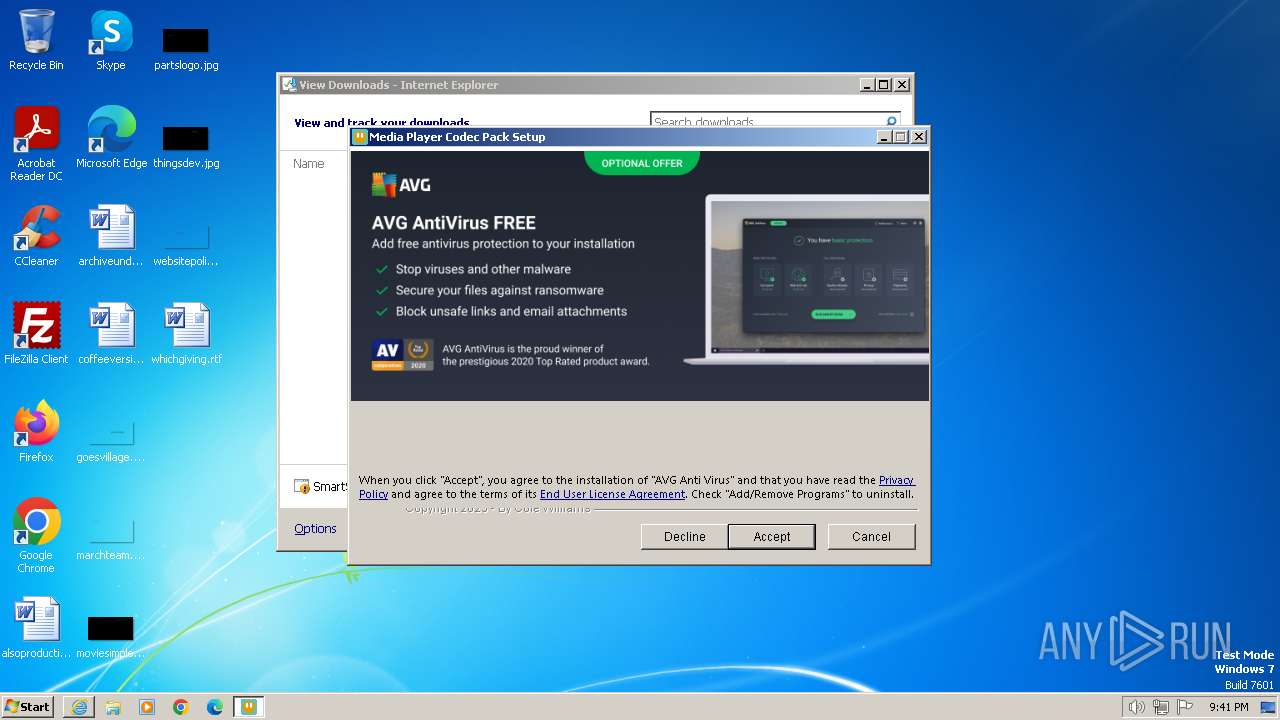
Task: Click 'Stop viruses and other malware' text
Action: click(483, 269)
